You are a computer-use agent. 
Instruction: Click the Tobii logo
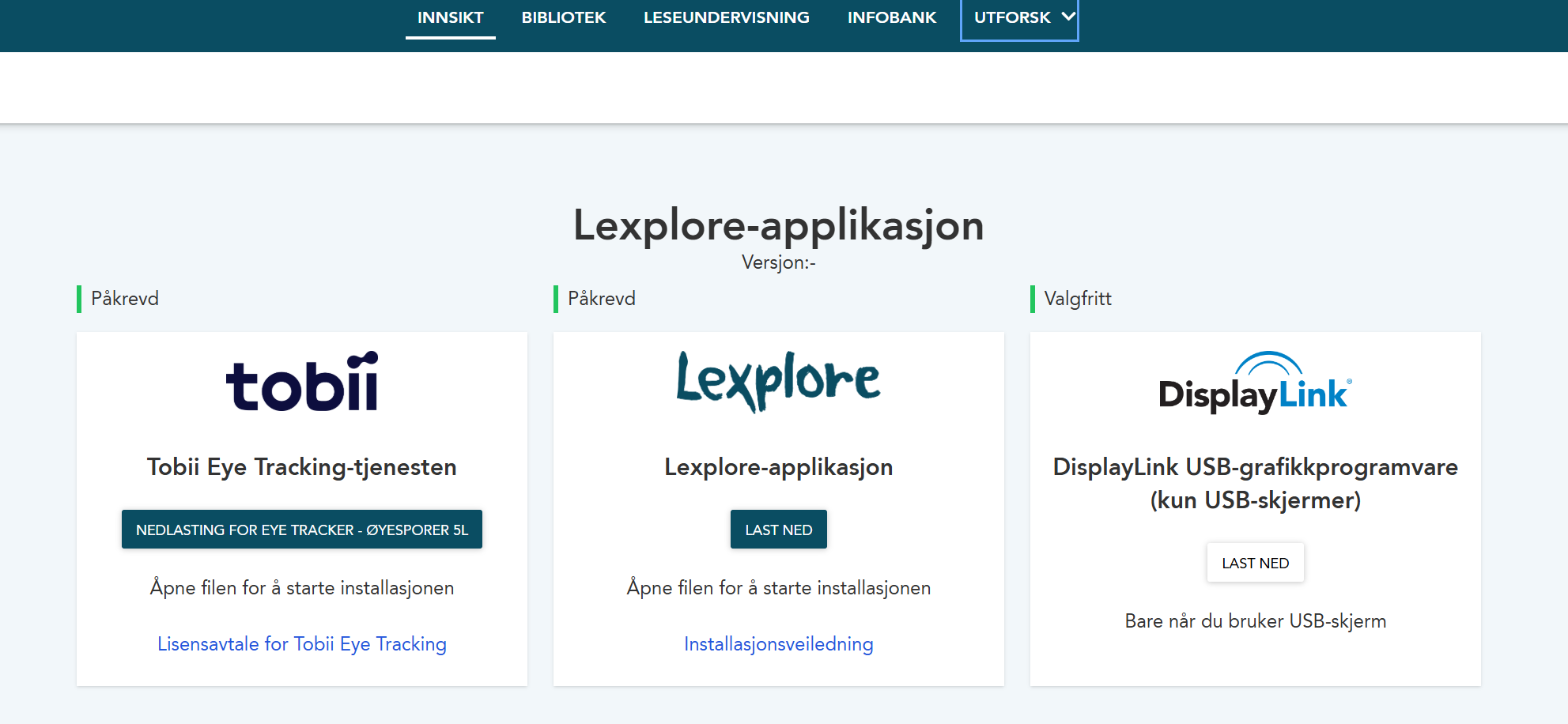pos(302,381)
